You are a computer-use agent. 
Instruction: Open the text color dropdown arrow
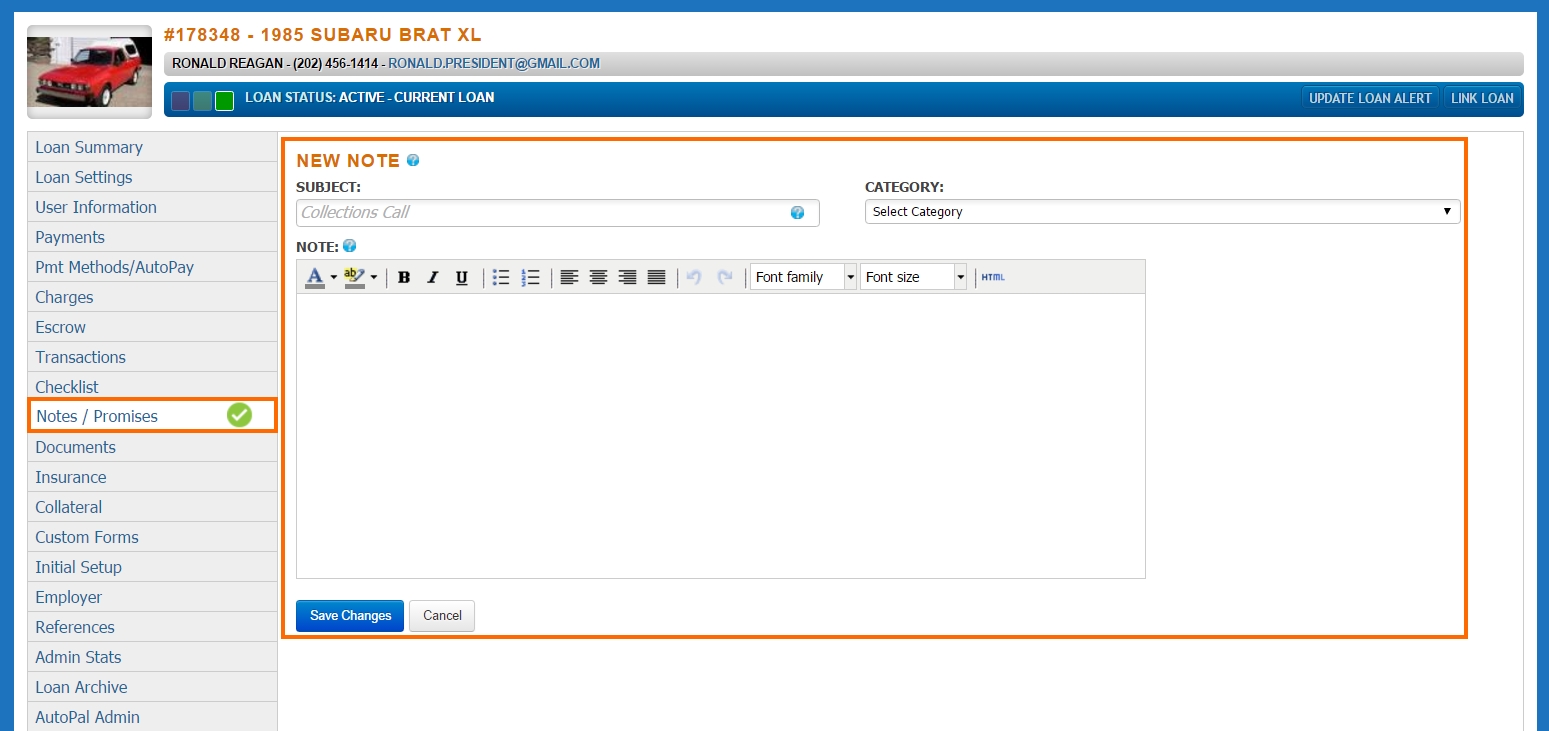tap(334, 277)
